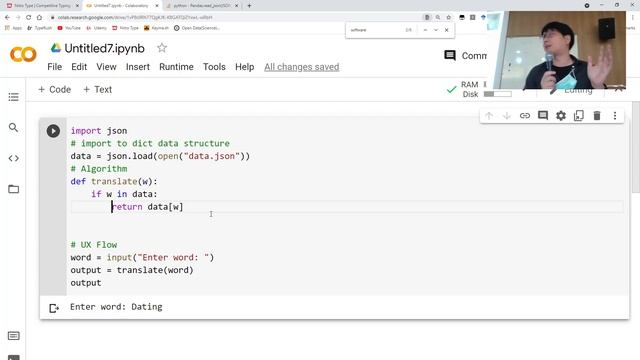
Task: Jump to previous find result
Action: pos(425,30)
